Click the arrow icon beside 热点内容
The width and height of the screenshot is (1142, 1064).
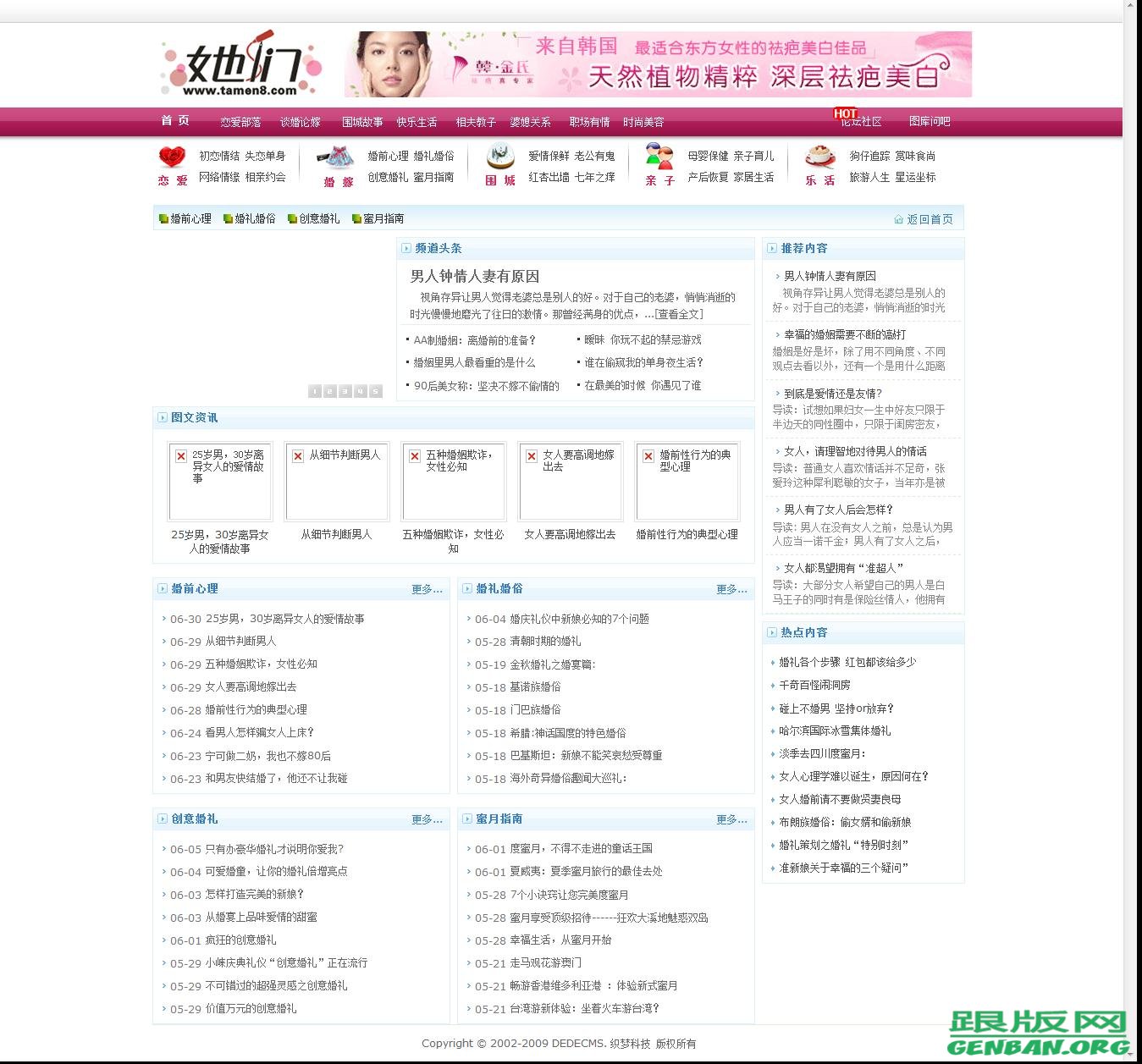tap(771, 631)
